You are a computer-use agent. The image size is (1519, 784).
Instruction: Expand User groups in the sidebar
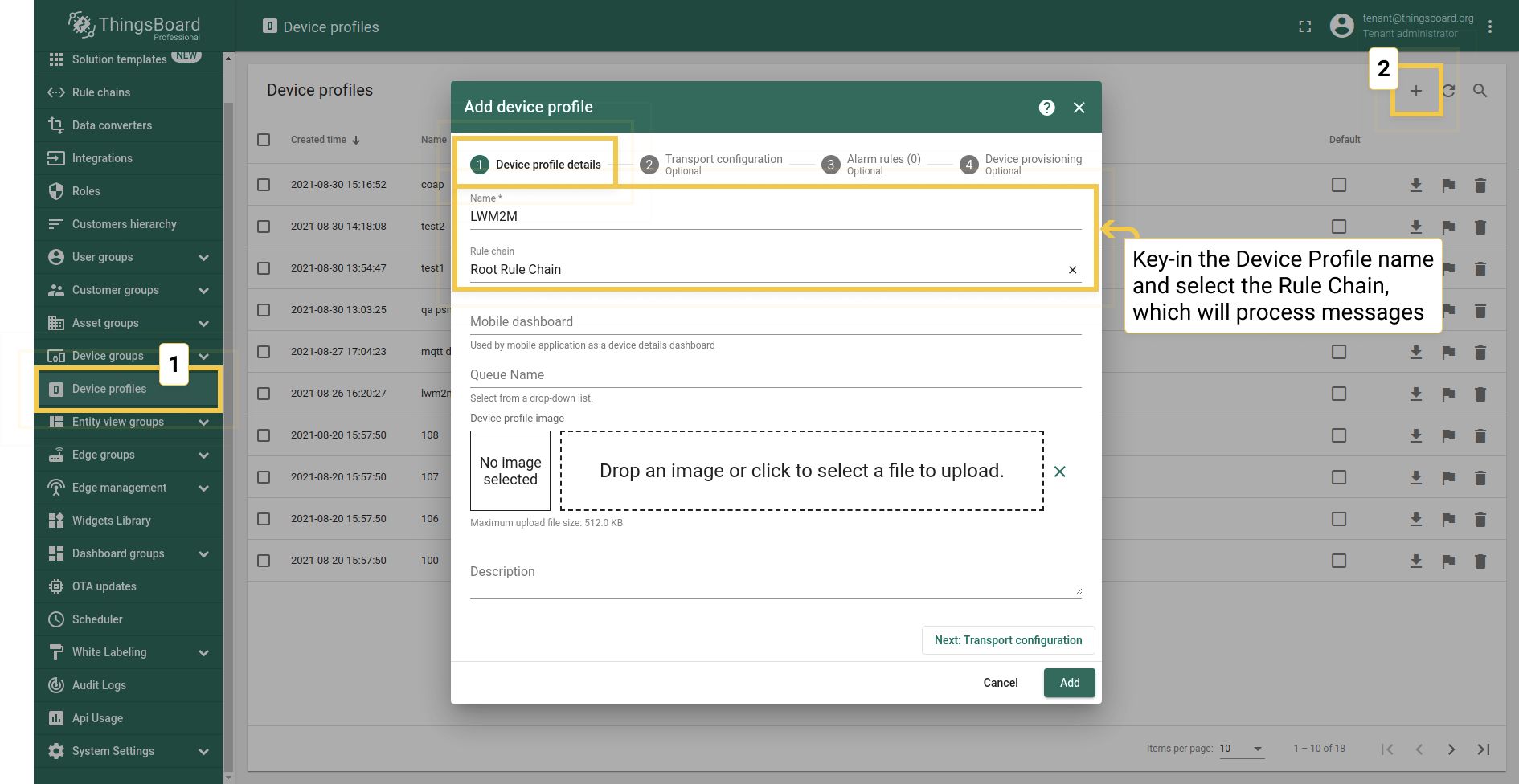pyautogui.click(x=203, y=258)
